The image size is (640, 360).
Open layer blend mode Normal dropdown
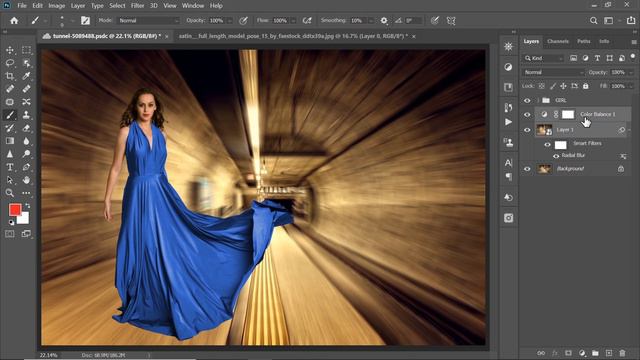554,72
